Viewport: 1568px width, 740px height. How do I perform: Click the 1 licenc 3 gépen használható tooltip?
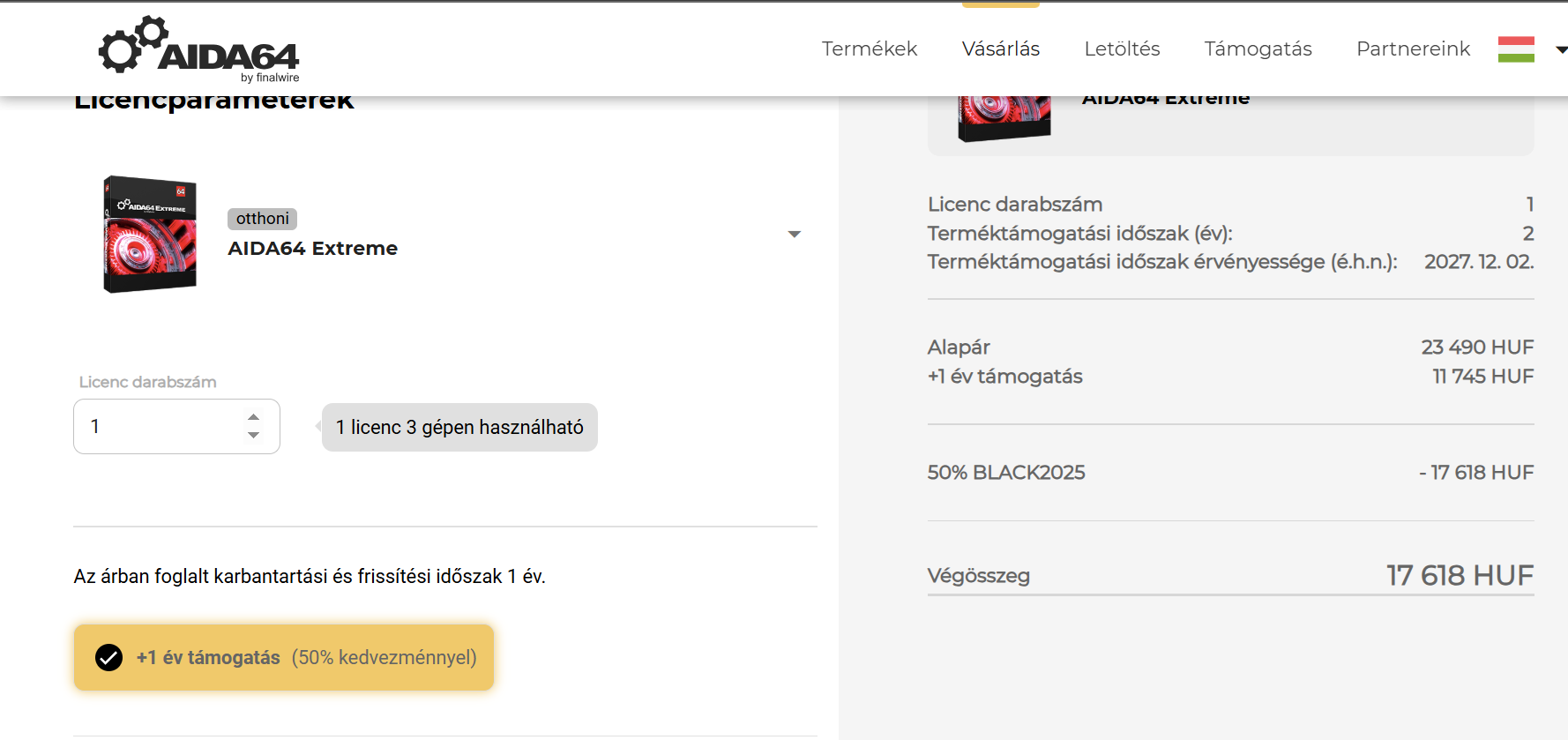pos(459,427)
